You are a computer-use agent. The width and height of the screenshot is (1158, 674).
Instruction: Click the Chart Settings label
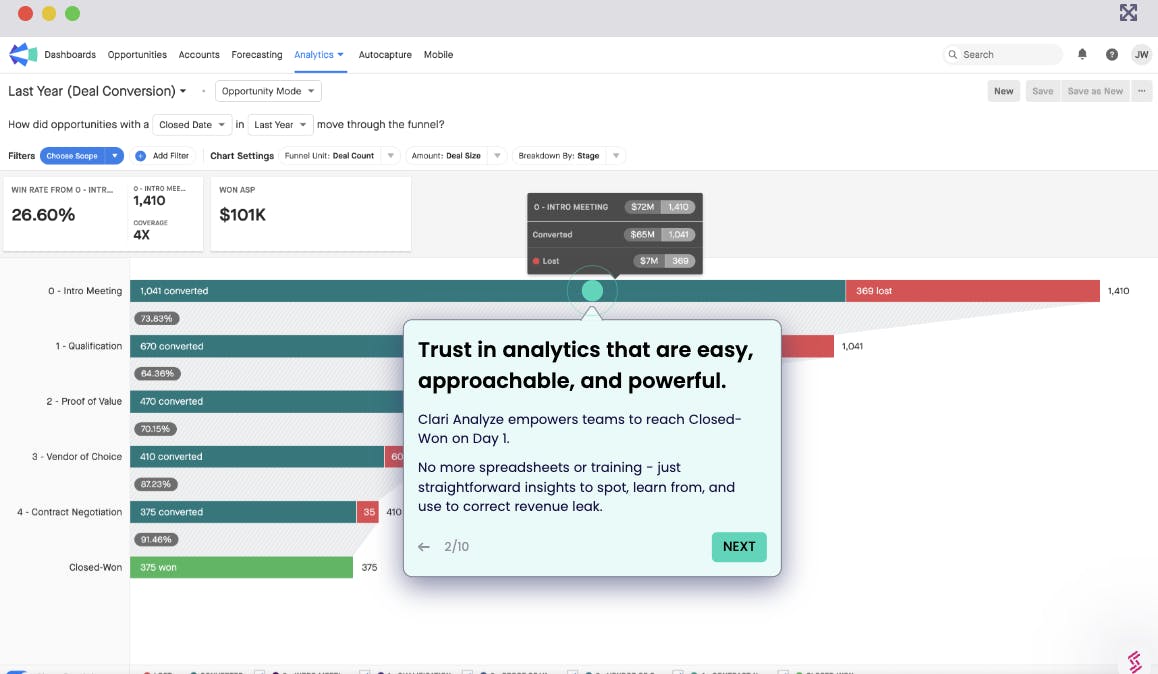click(x=241, y=156)
